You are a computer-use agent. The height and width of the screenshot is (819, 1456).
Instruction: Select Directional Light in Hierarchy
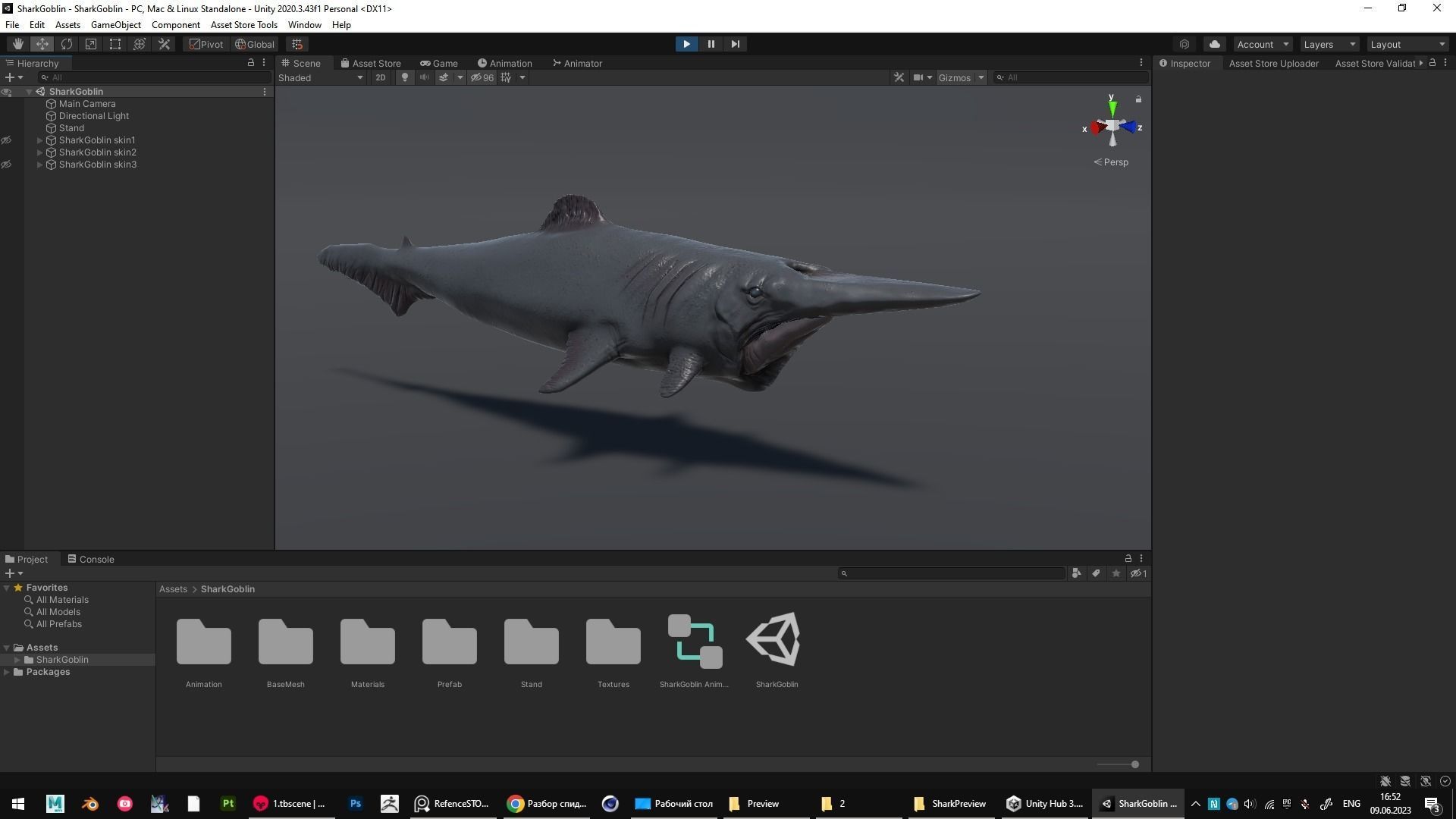94,116
